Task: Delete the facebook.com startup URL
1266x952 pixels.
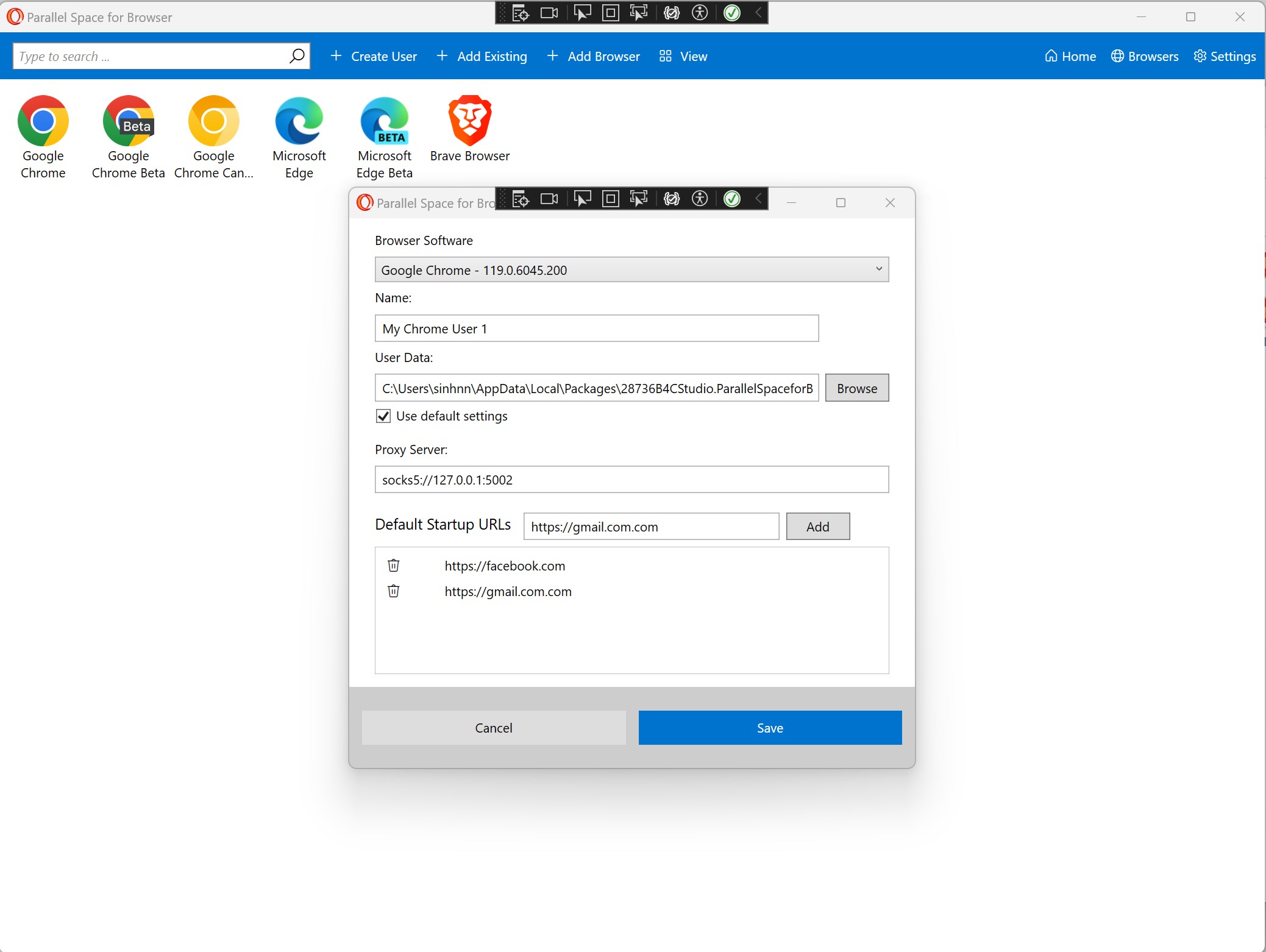Action: (394, 566)
